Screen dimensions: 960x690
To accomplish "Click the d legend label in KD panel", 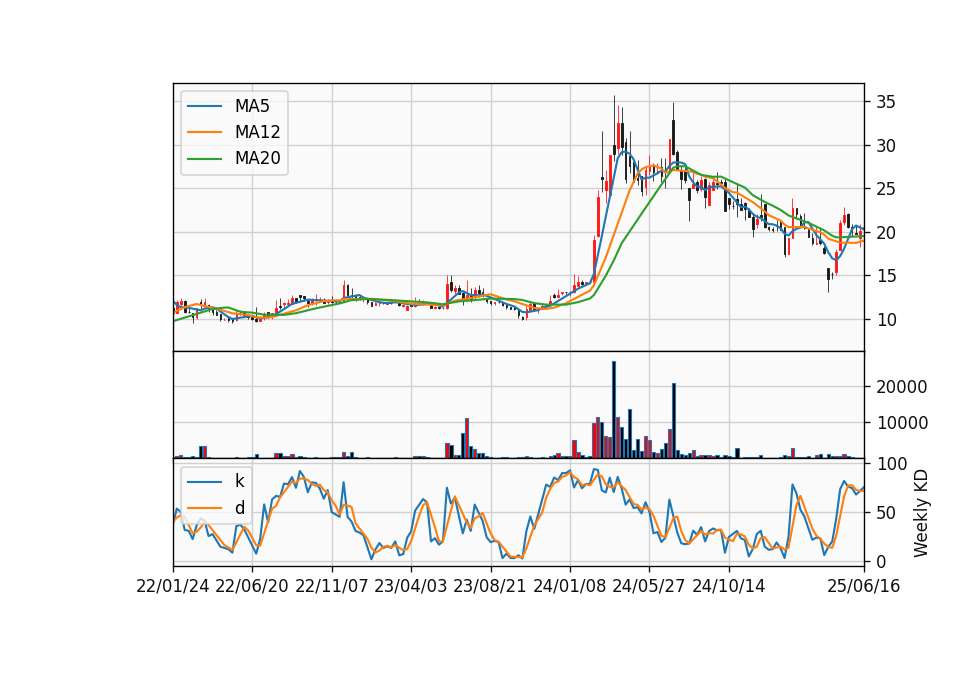I will point(239,508).
